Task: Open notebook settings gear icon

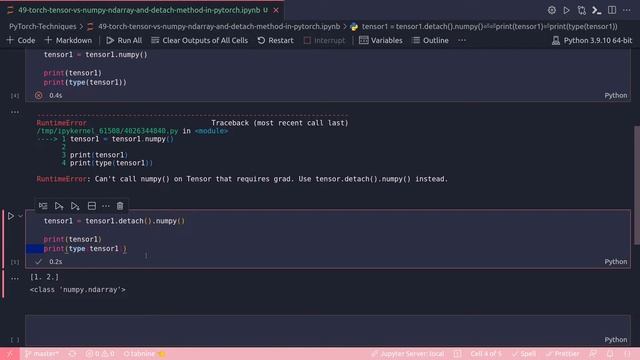Action: coord(551,10)
